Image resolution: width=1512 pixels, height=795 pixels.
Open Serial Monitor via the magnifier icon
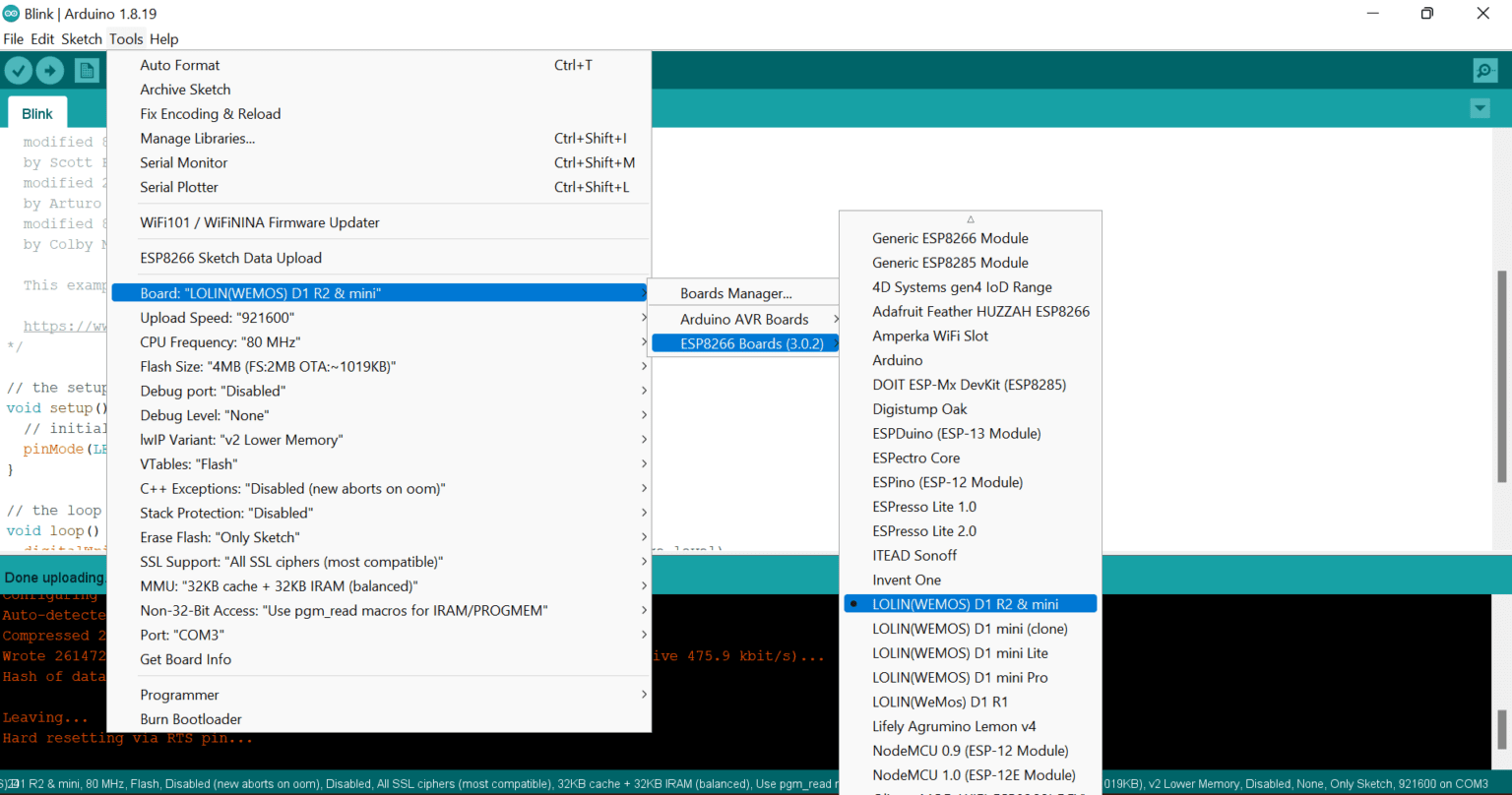[1484, 70]
